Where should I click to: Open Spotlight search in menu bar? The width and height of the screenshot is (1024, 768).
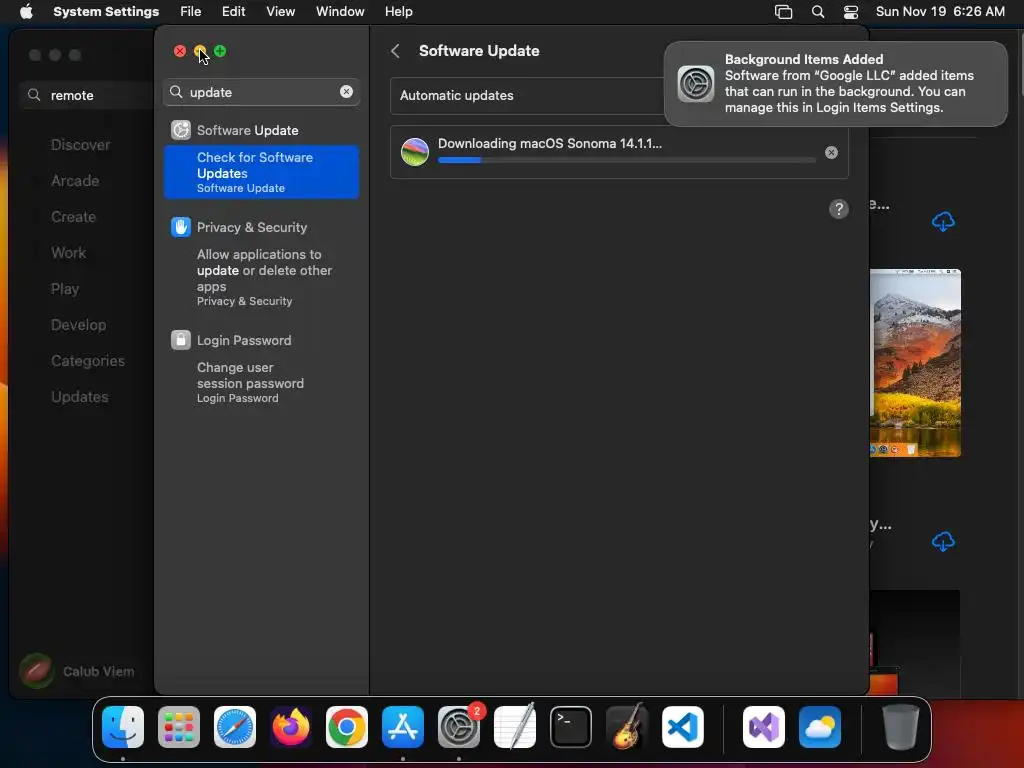818,12
